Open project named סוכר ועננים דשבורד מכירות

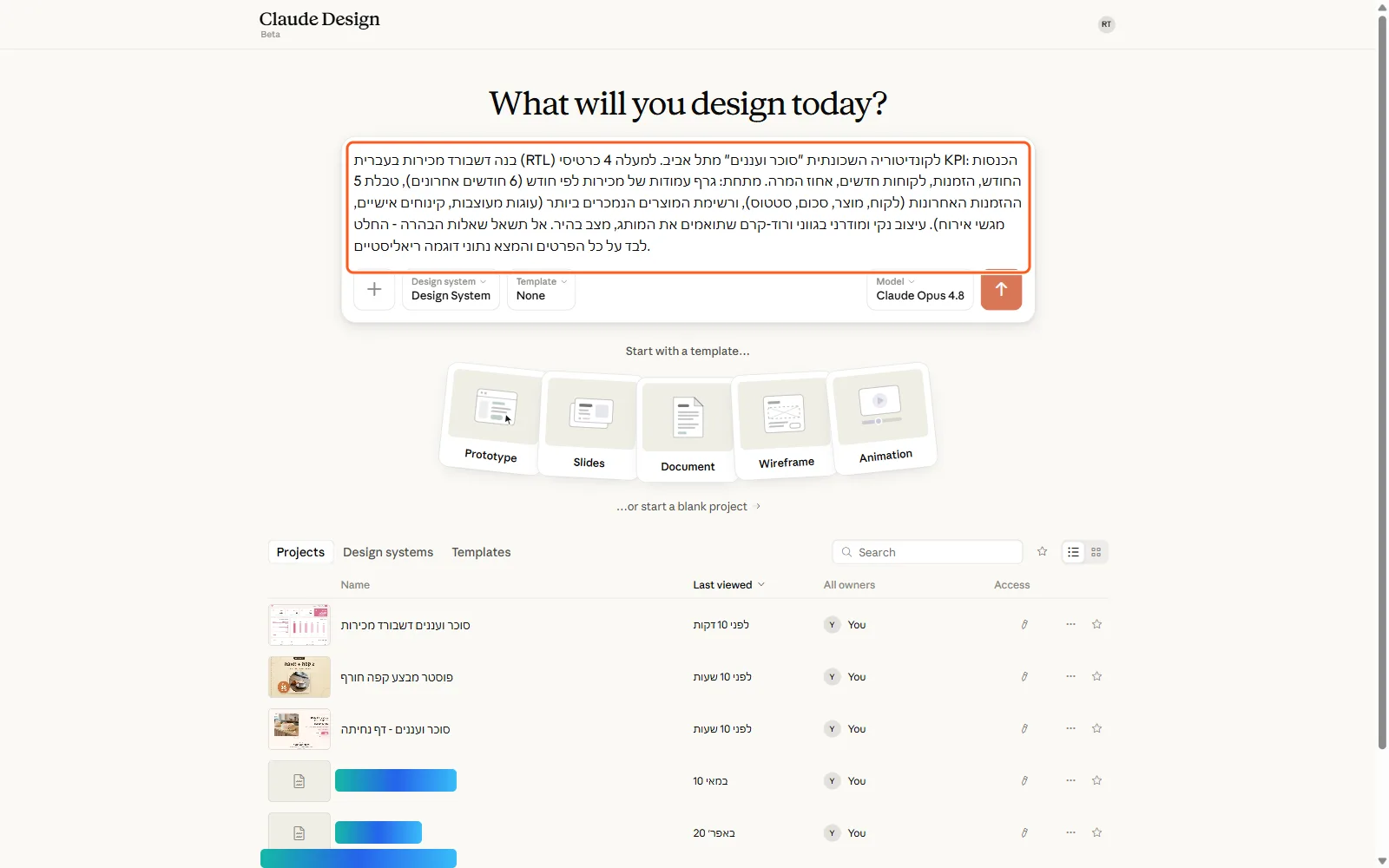pos(405,625)
